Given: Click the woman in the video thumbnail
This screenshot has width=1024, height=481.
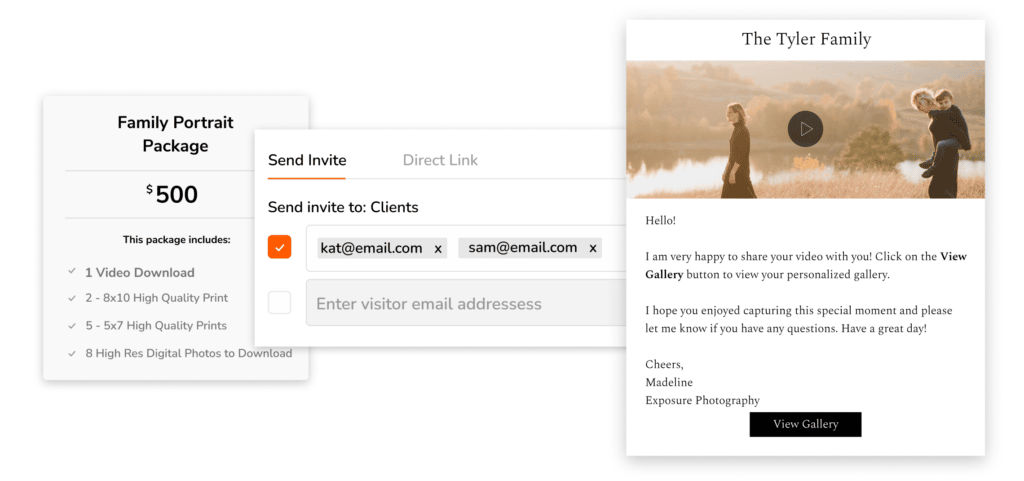Looking at the screenshot, I should (738, 150).
